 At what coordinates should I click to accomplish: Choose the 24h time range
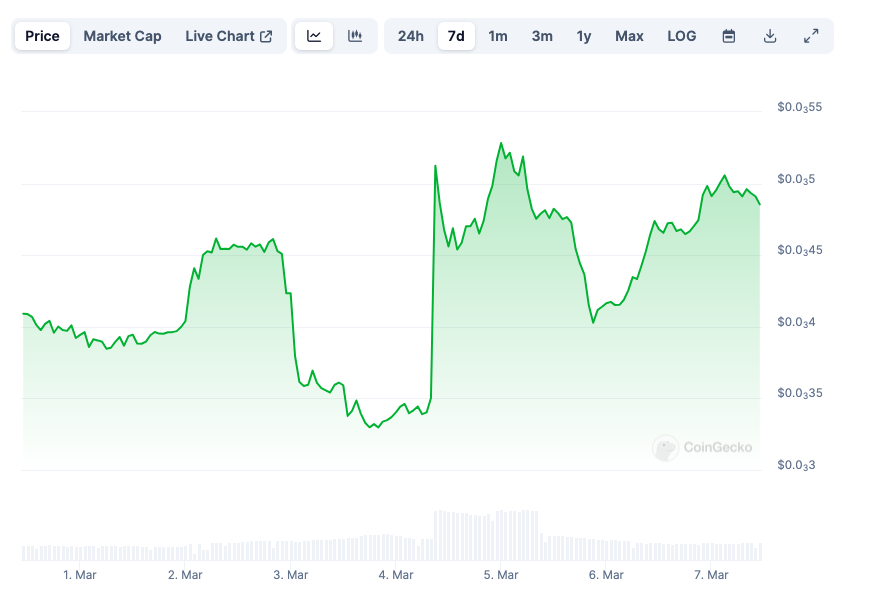[x=410, y=36]
